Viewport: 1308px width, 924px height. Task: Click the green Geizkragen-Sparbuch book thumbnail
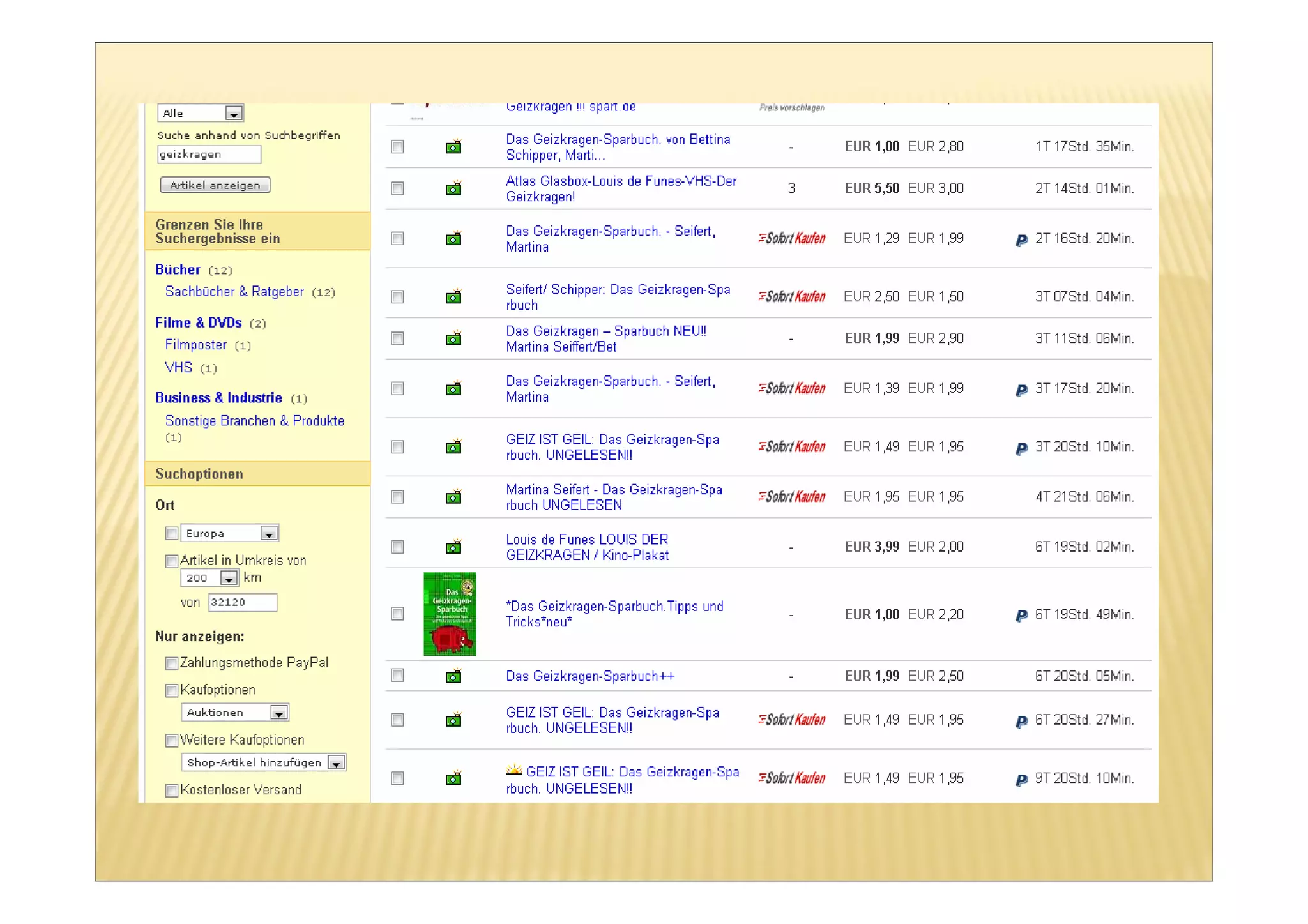point(449,614)
